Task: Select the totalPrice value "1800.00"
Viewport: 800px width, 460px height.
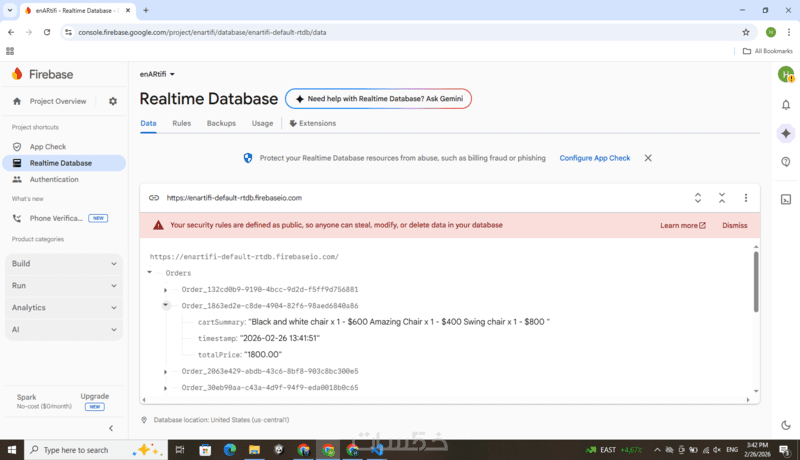Action: point(263,354)
